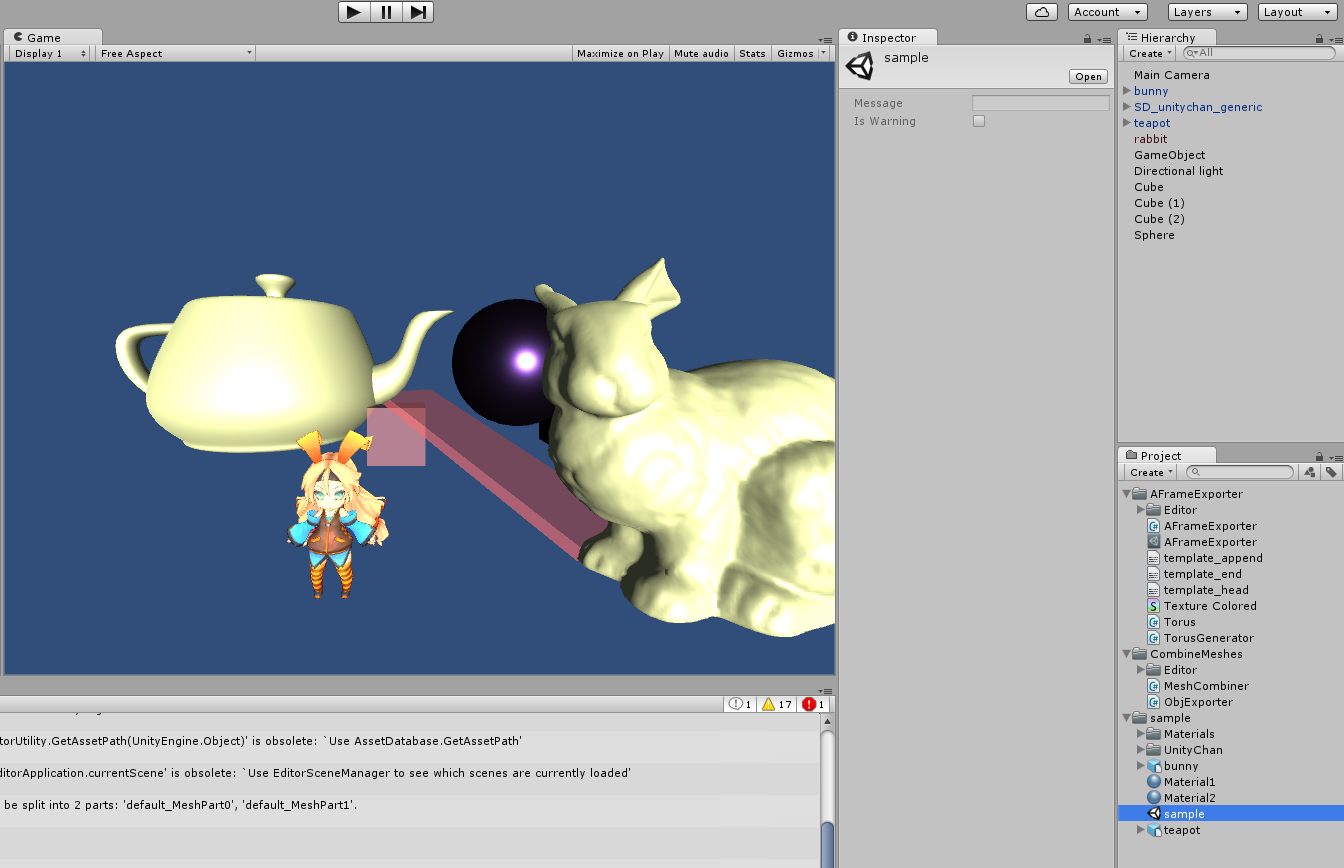Image resolution: width=1344 pixels, height=868 pixels.
Task: Open the Project Create dropdown
Action: (x=1150, y=472)
